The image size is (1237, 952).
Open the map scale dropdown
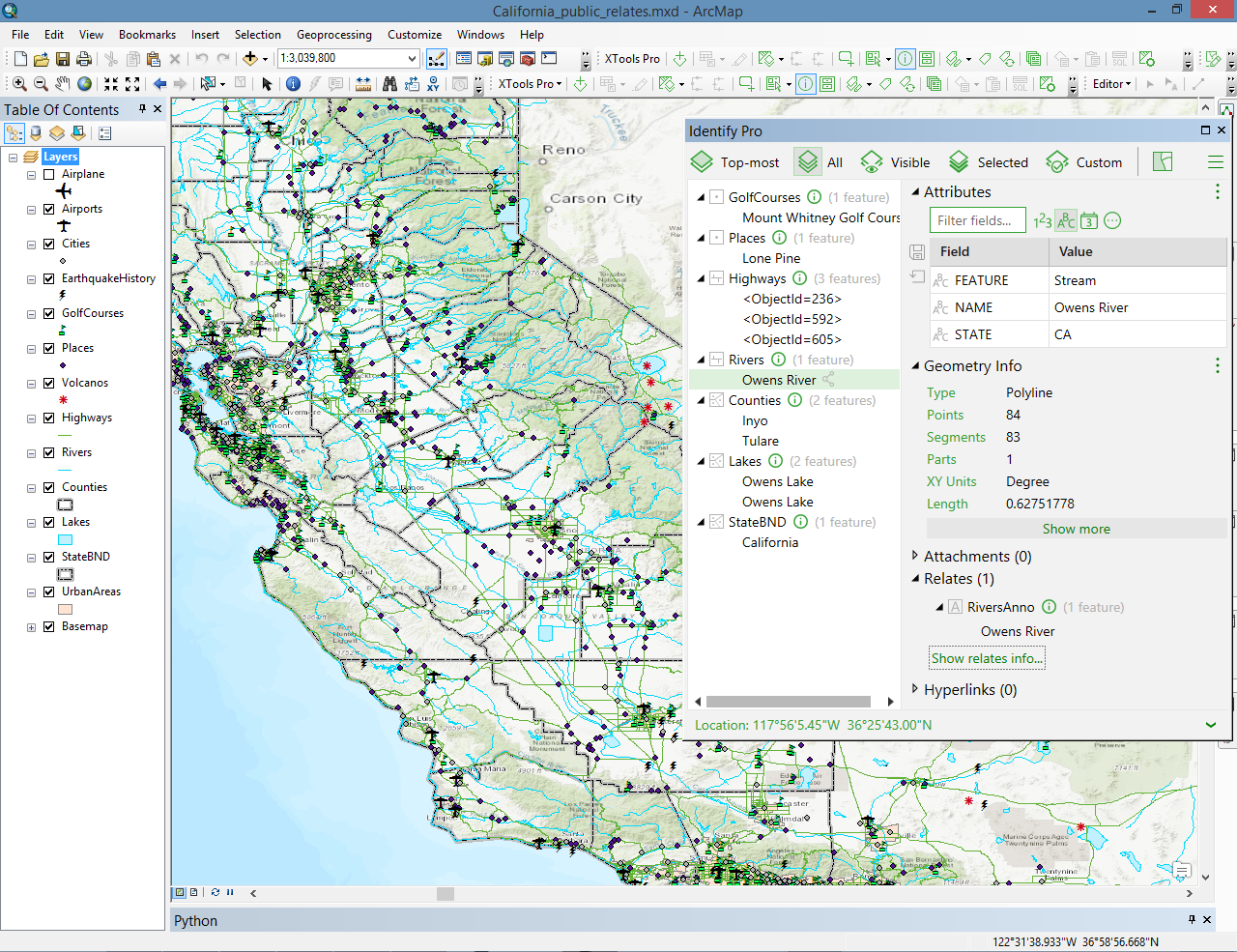point(412,59)
